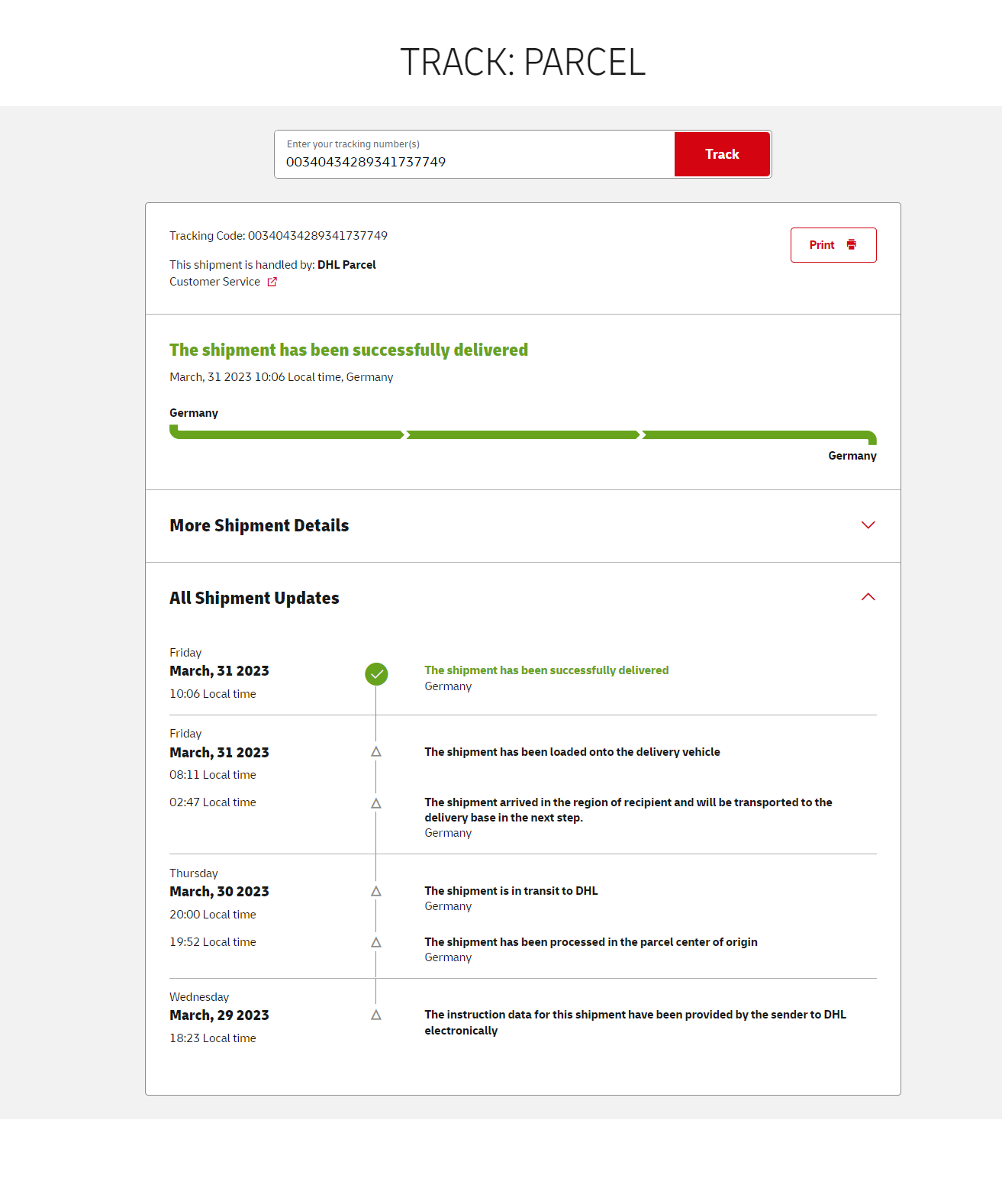Open the Customer Service link

pos(215,282)
